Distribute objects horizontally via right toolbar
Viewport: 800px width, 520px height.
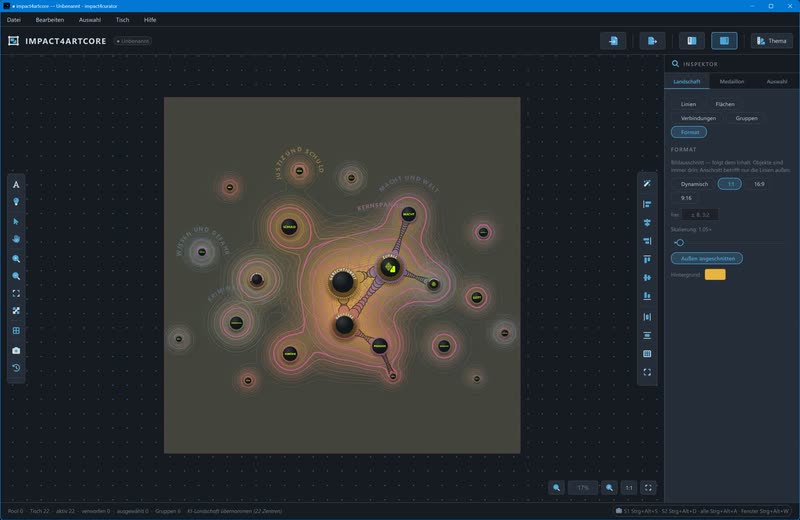[647, 317]
